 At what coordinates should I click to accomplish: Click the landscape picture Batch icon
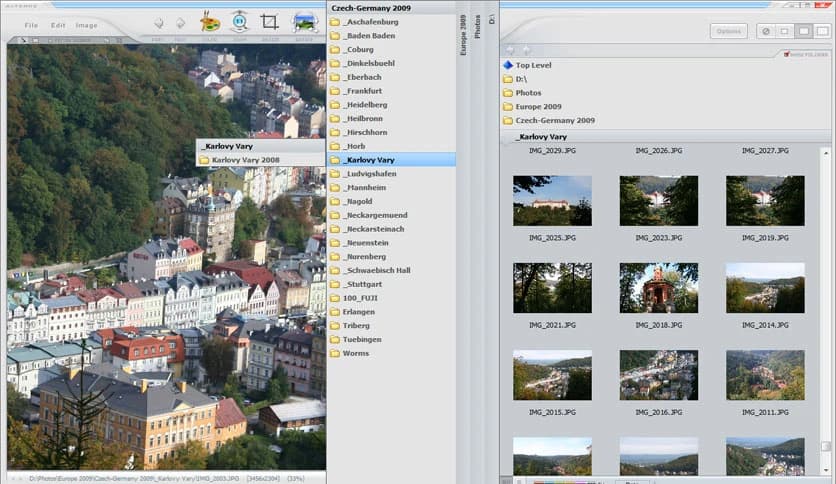(305, 21)
